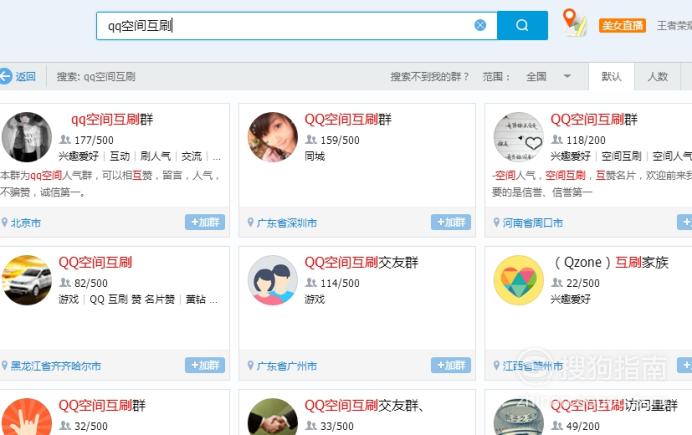Open colorful heart avatar of Qzone互刷家族
This screenshot has height=435, width=692.
point(519,280)
